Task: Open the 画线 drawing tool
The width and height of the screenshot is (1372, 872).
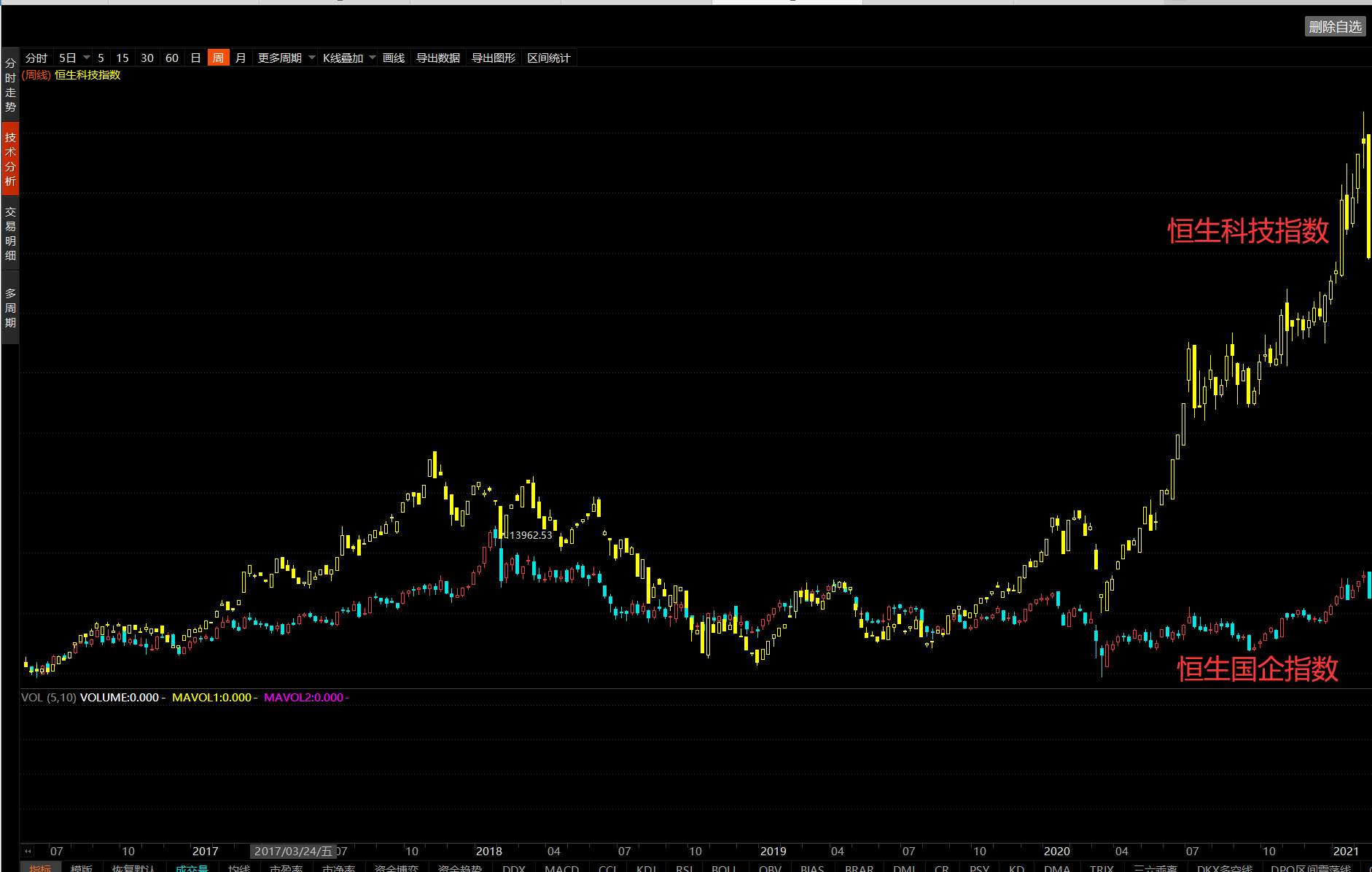Action: 394,58
